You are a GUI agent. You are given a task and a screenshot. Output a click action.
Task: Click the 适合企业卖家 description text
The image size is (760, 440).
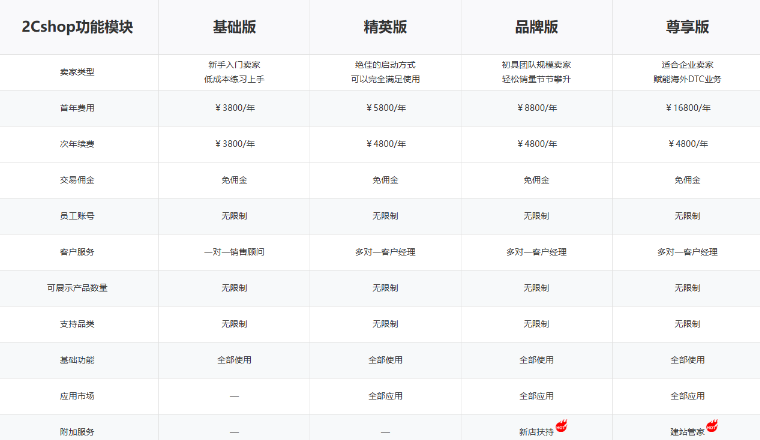tap(687, 65)
